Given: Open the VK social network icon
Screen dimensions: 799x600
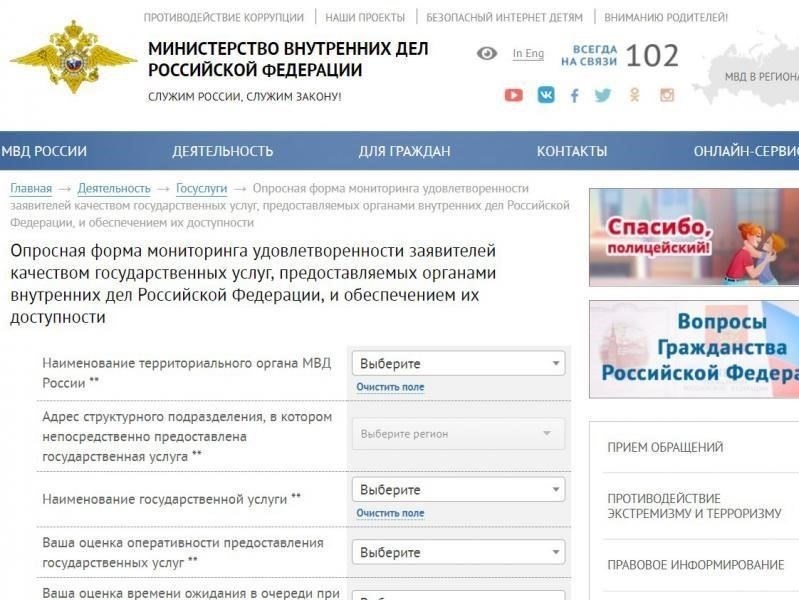Looking at the screenshot, I should click(546, 95).
